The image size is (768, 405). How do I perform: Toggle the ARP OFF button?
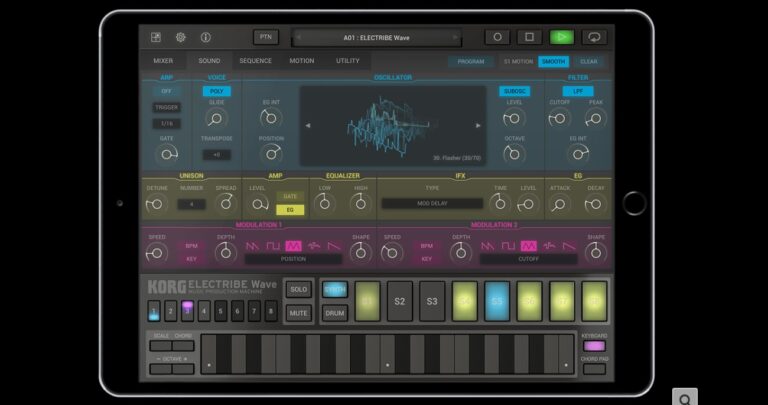tap(167, 91)
